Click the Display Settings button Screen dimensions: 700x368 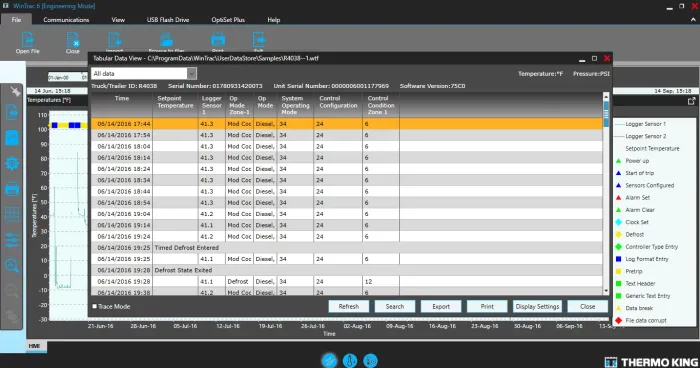pyautogui.click(x=538, y=306)
